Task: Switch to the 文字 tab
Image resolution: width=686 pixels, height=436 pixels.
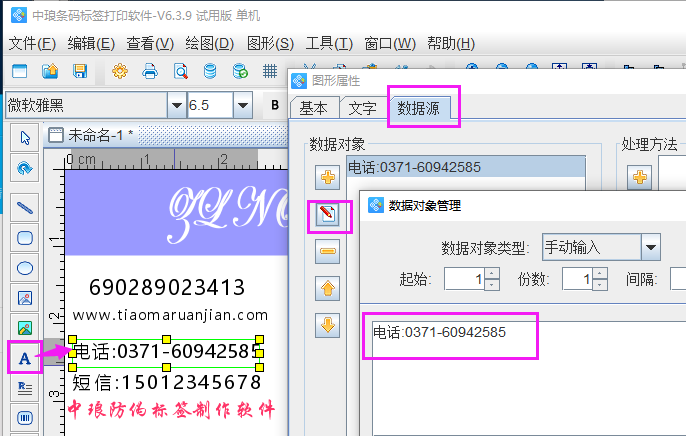Action: [x=363, y=108]
